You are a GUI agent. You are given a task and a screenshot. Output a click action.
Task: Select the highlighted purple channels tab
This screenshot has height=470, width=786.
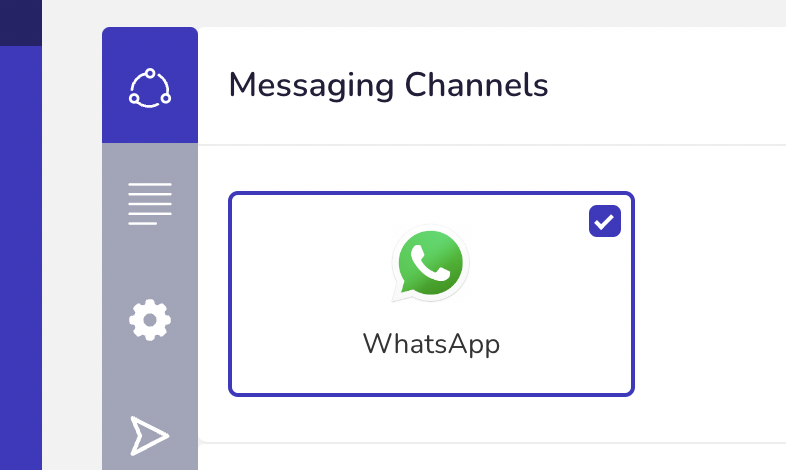150,85
